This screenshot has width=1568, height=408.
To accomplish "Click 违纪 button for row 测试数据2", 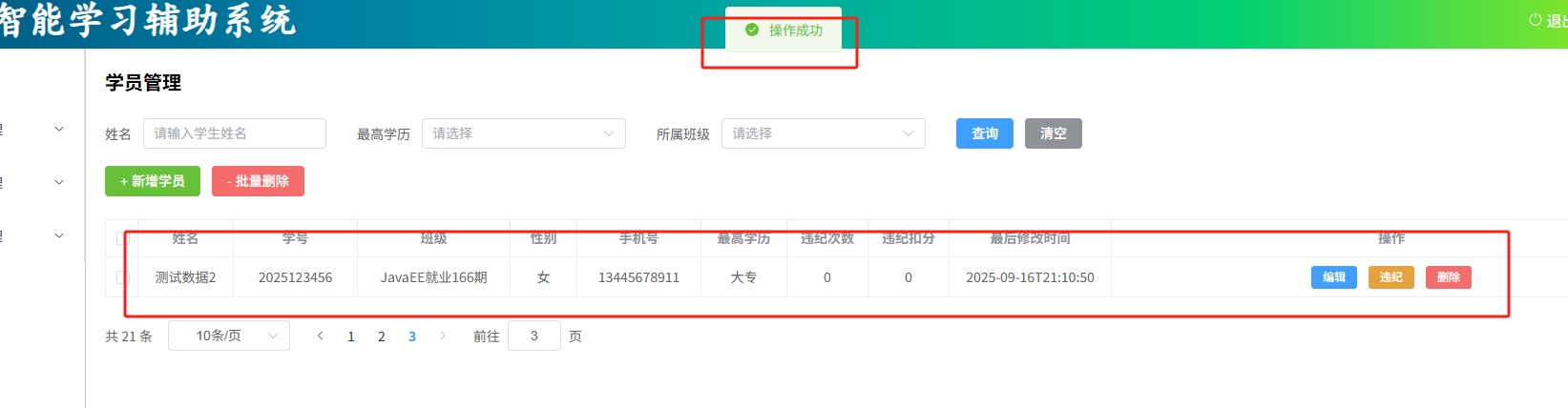I will (x=1390, y=277).
